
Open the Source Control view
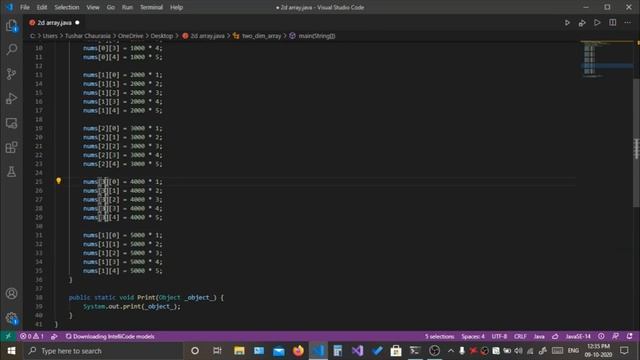pyautogui.click(x=11, y=74)
